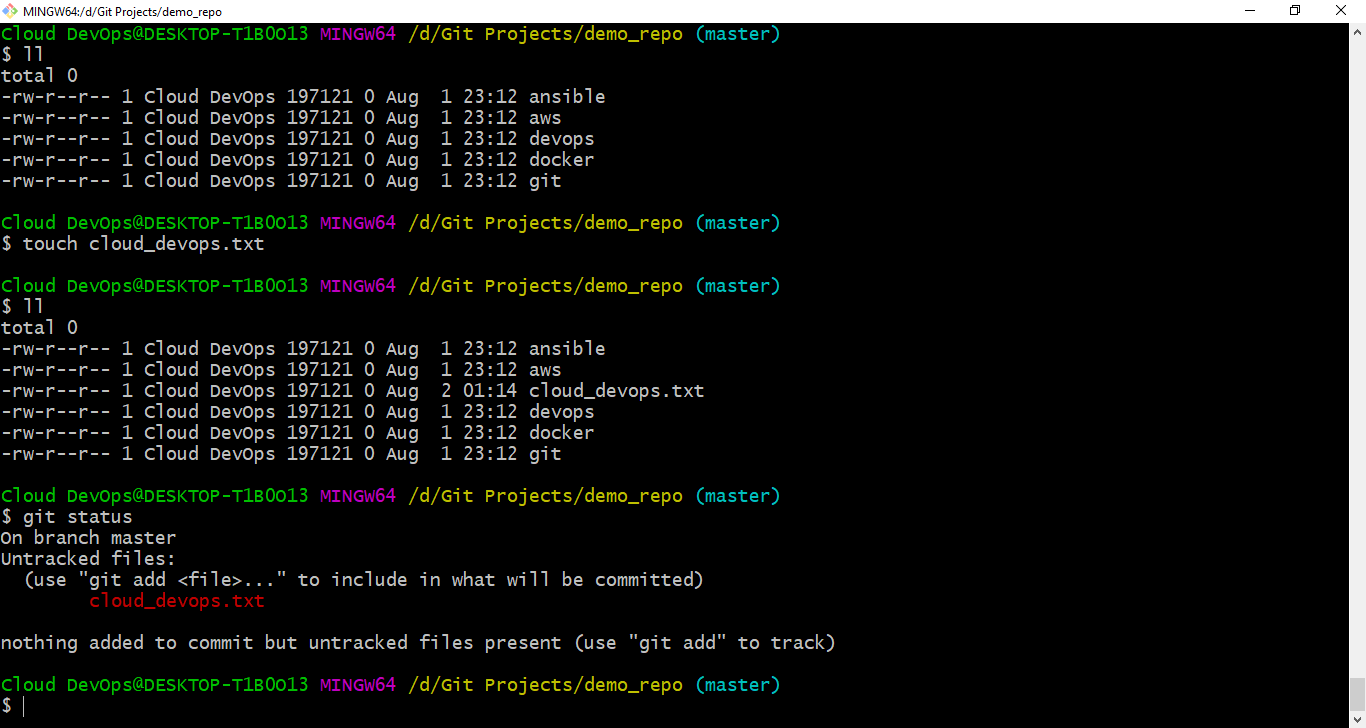The width and height of the screenshot is (1366, 728).
Task: Click the first ll command text
Action: [x=33, y=54]
